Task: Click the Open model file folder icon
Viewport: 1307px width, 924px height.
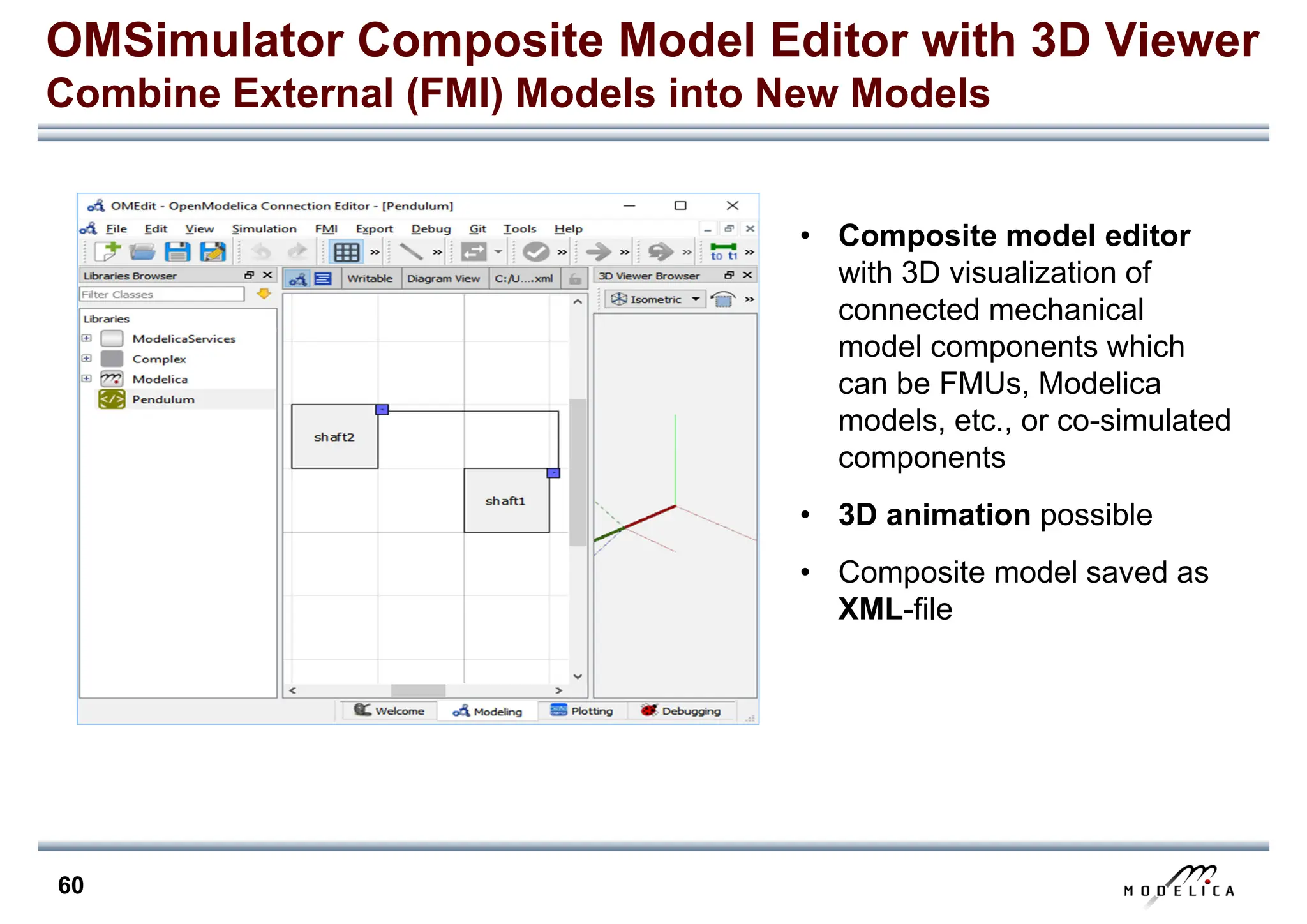Action: 142,252
